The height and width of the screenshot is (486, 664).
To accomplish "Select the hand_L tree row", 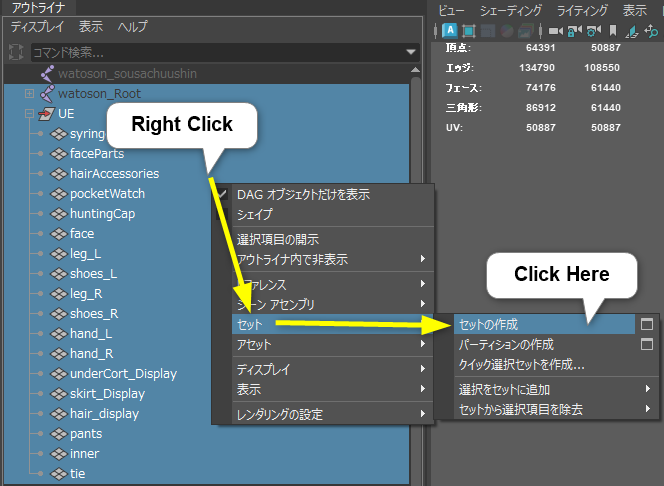I will (x=207, y=334).
